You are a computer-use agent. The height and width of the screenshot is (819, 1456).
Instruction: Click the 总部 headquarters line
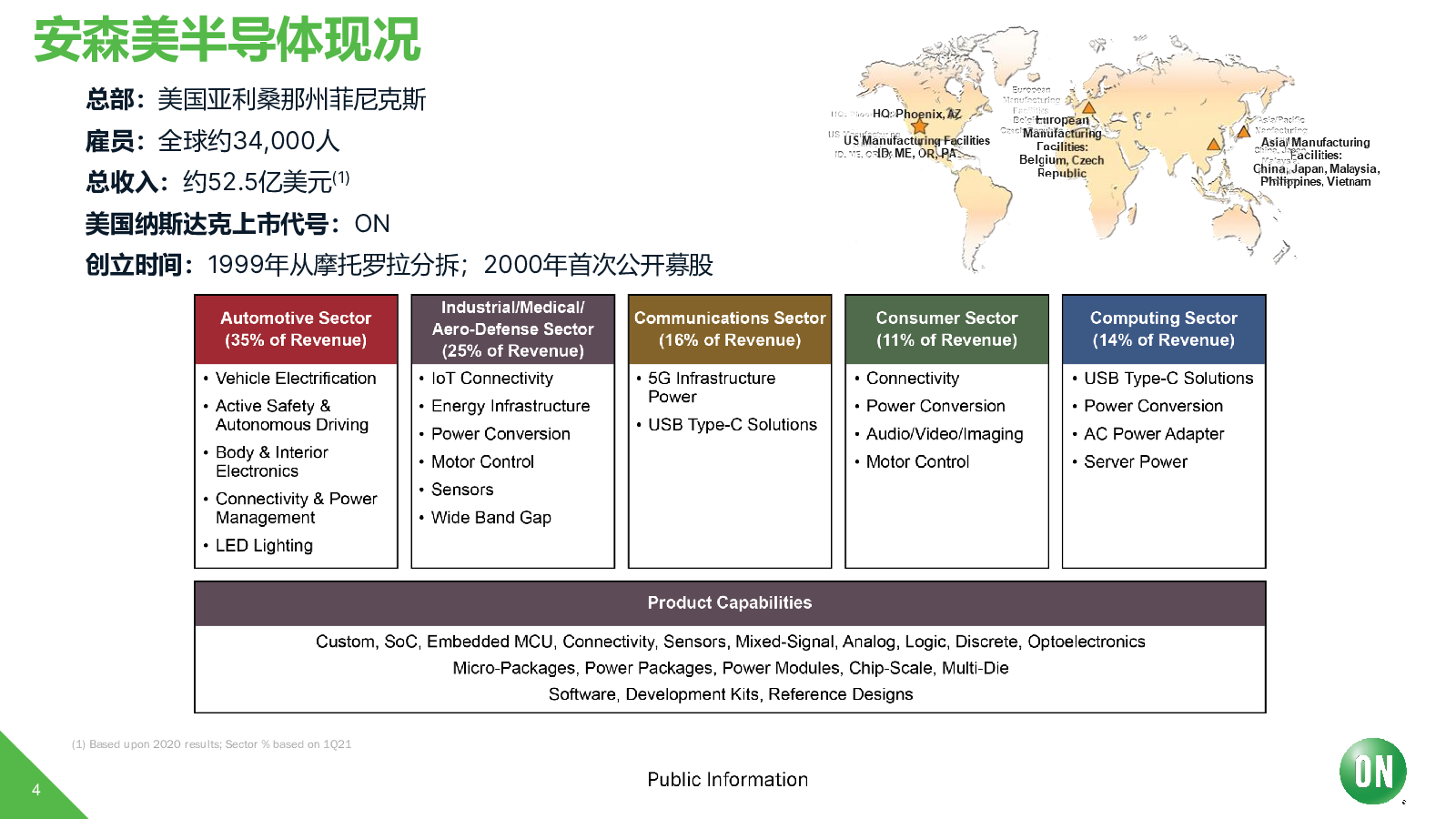click(256, 99)
